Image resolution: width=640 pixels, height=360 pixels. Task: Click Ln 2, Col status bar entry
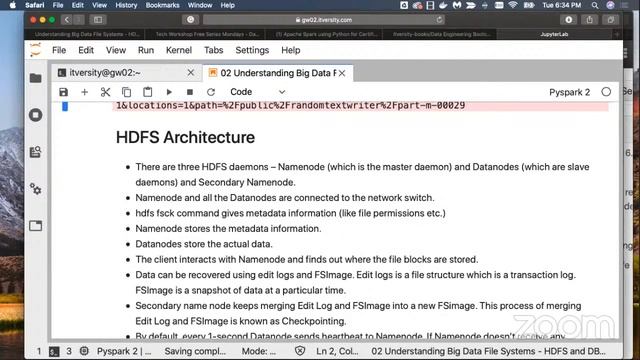pyautogui.click(x=337, y=351)
